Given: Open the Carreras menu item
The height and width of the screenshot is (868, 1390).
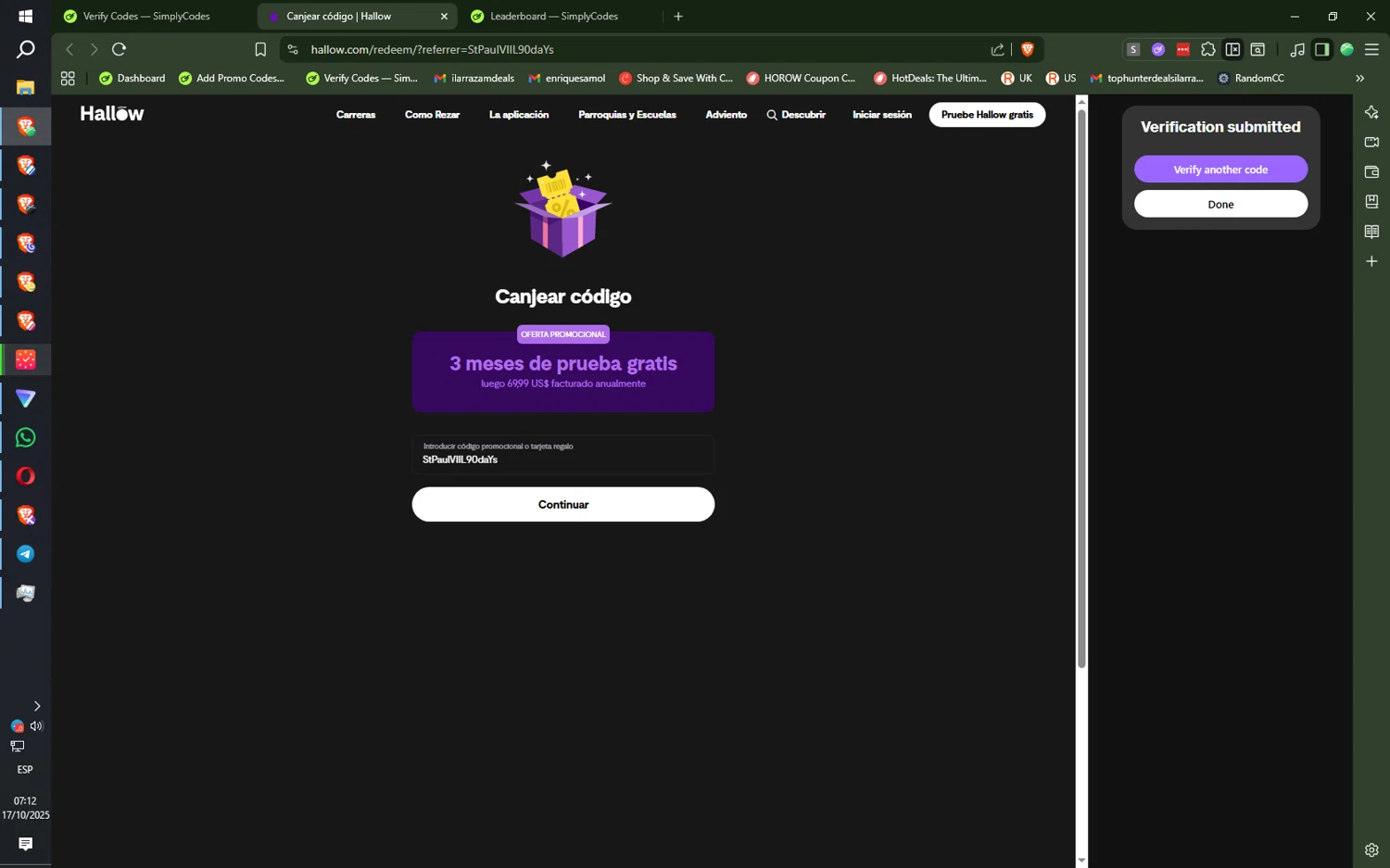Looking at the screenshot, I should [x=356, y=115].
